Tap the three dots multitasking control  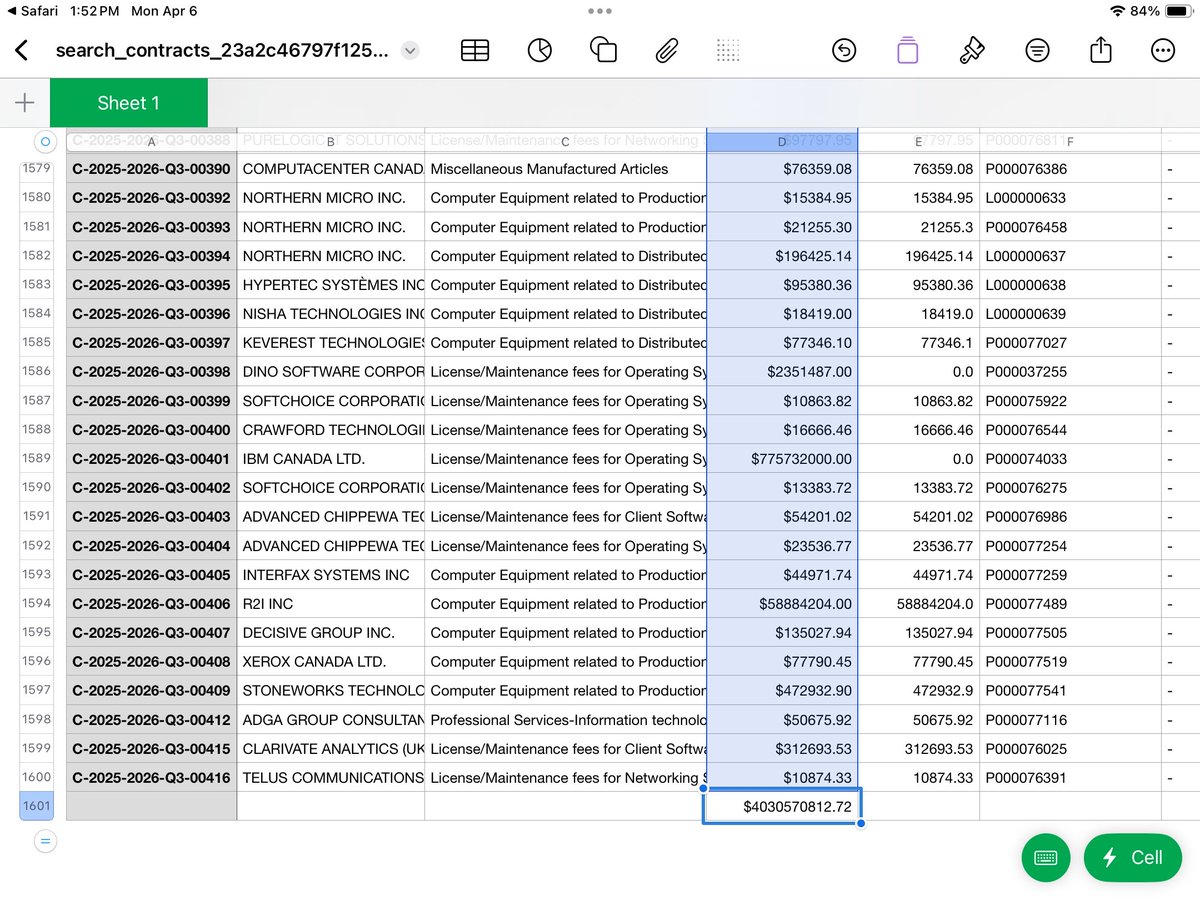point(600,11)
